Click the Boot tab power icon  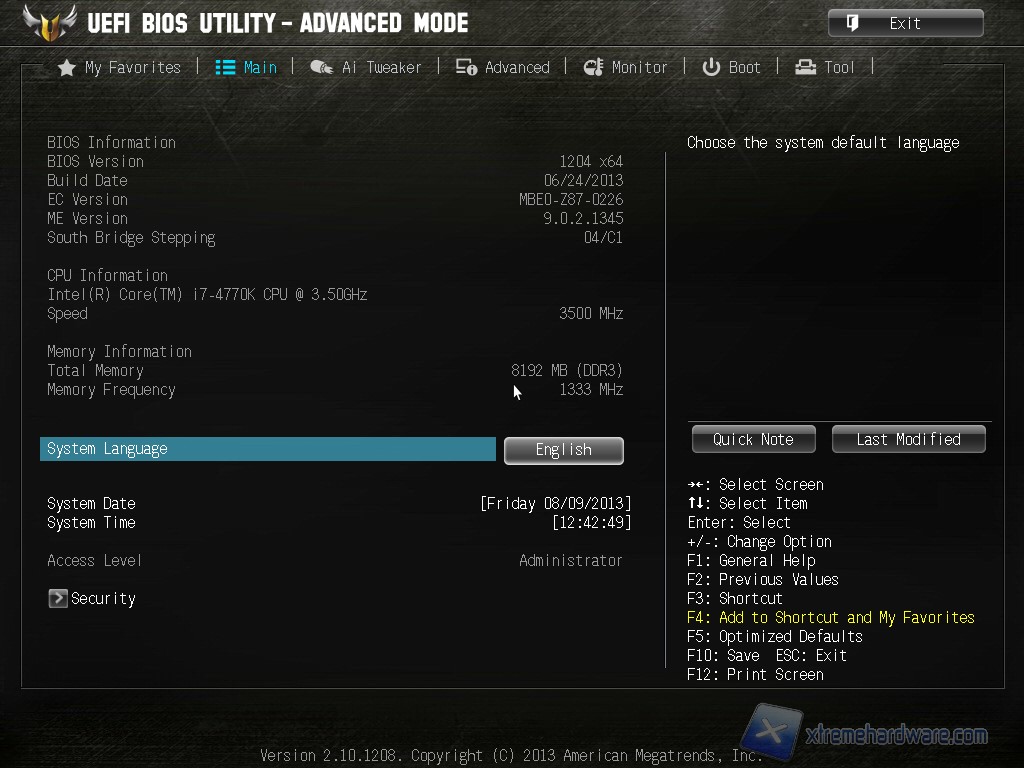711,67
